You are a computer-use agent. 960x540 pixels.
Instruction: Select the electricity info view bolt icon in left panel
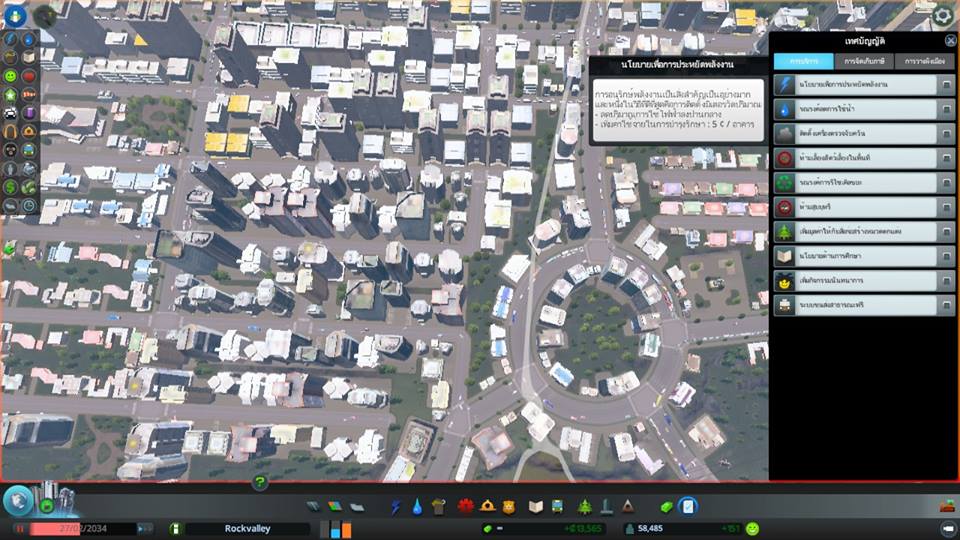pos(10,39)
